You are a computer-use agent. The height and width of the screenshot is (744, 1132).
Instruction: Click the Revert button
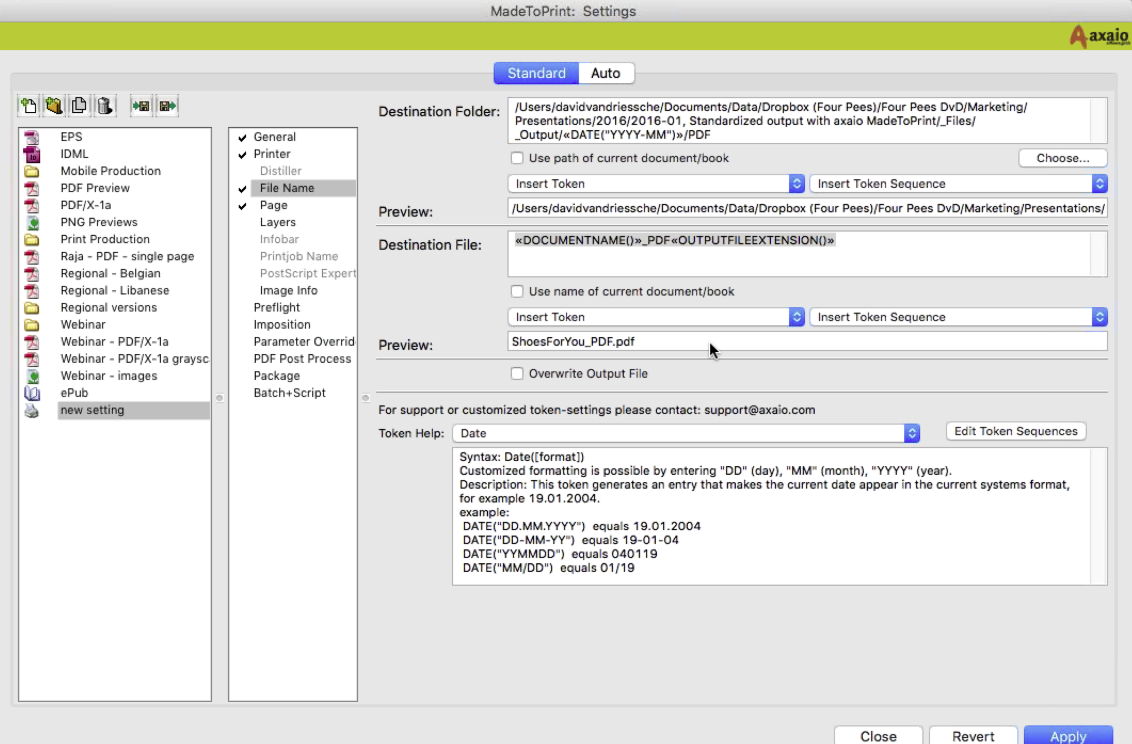pos(973,735)
